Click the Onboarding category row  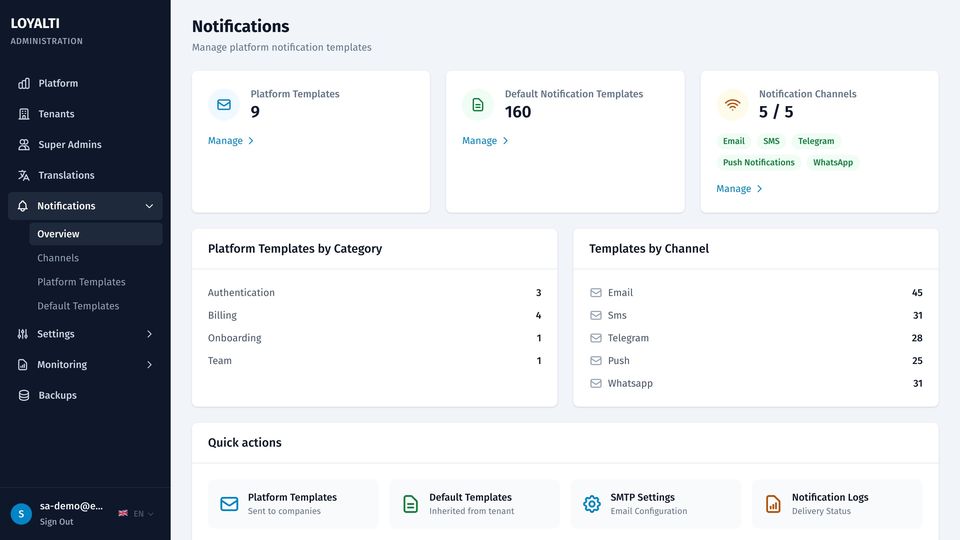pyautogui.click(x=375, y=338)
